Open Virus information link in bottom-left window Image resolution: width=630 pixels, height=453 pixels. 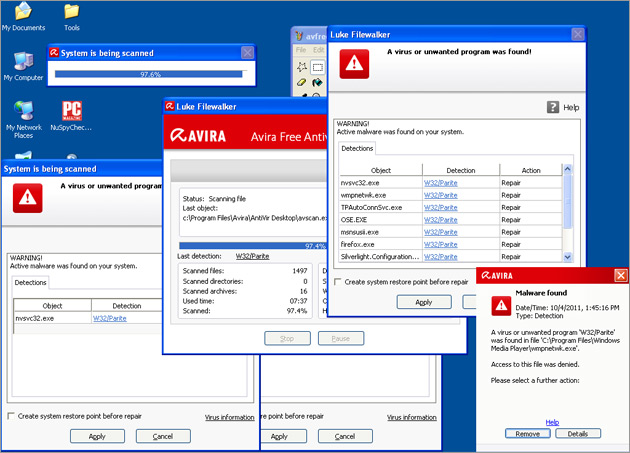(229, 417)
